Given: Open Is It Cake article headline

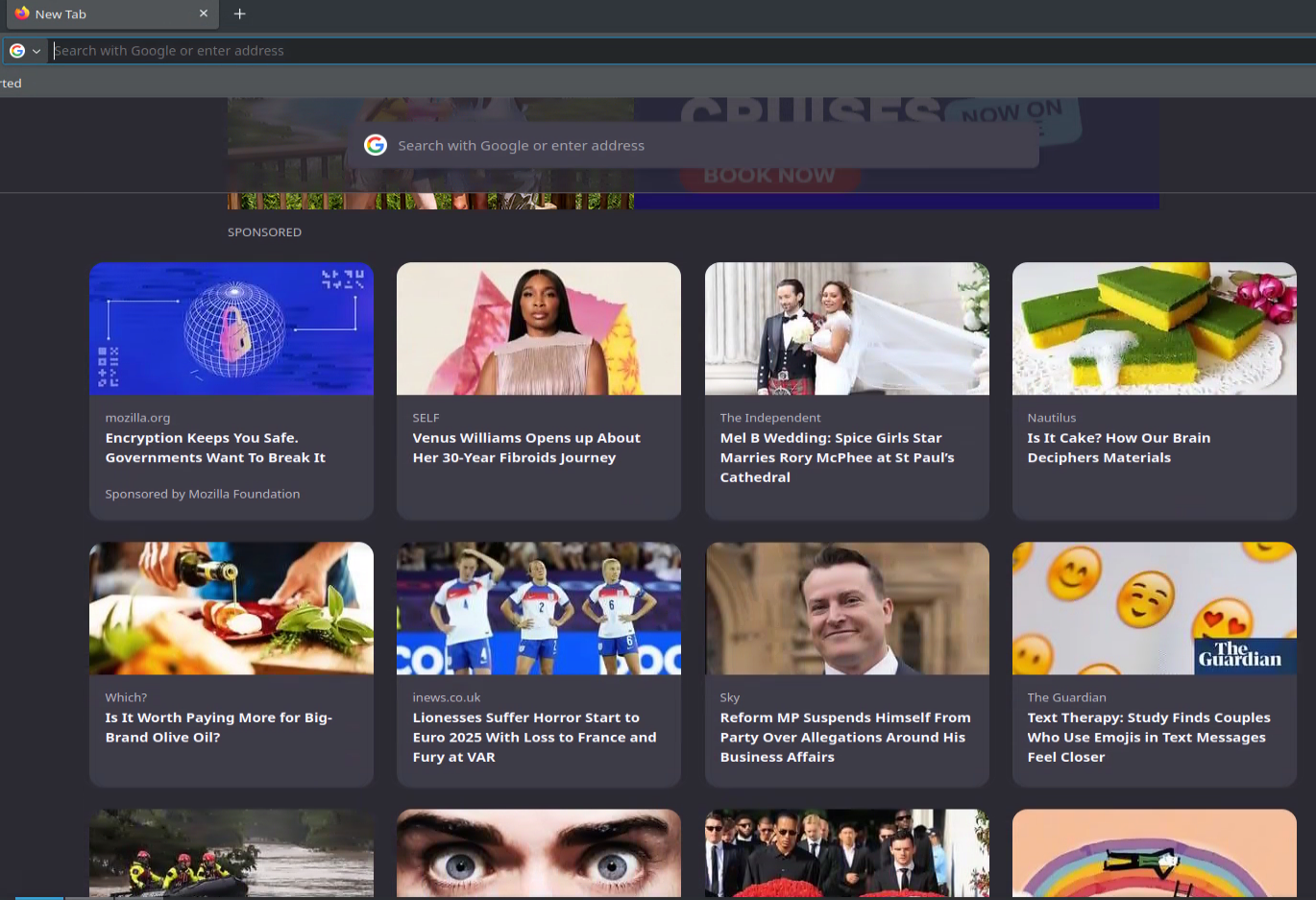Looking at the screenshot, I should [1119, 448].
